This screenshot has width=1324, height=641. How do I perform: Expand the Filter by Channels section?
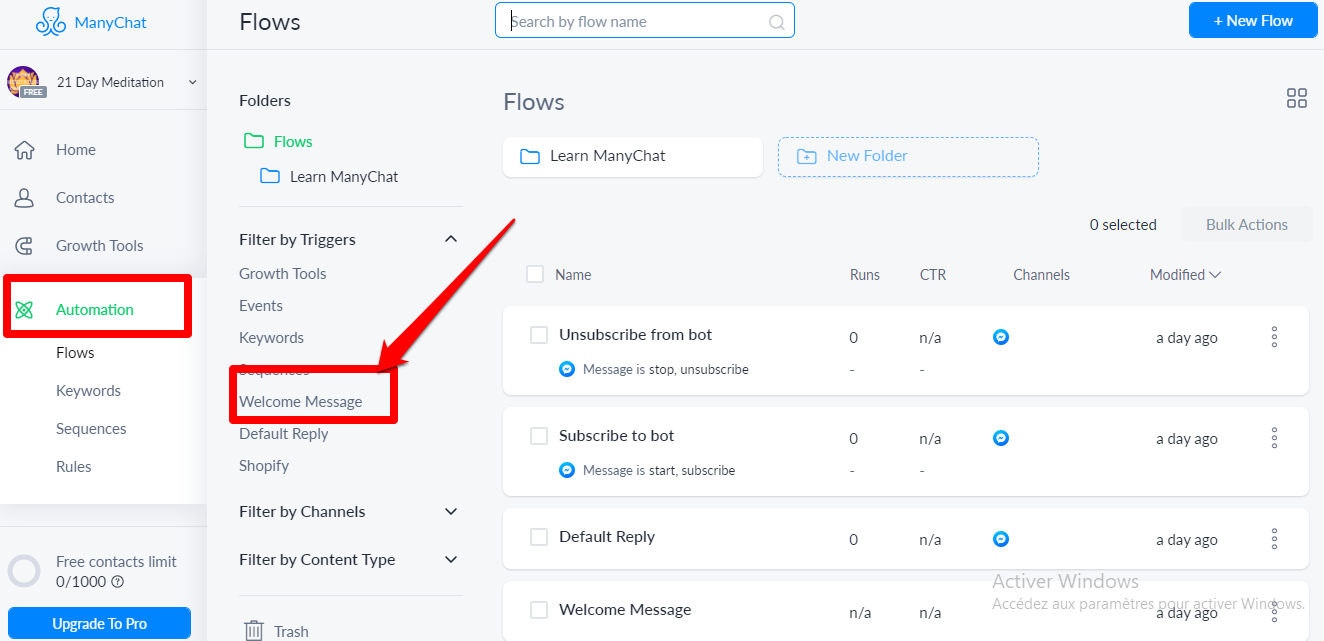click(x=451, y=511)
